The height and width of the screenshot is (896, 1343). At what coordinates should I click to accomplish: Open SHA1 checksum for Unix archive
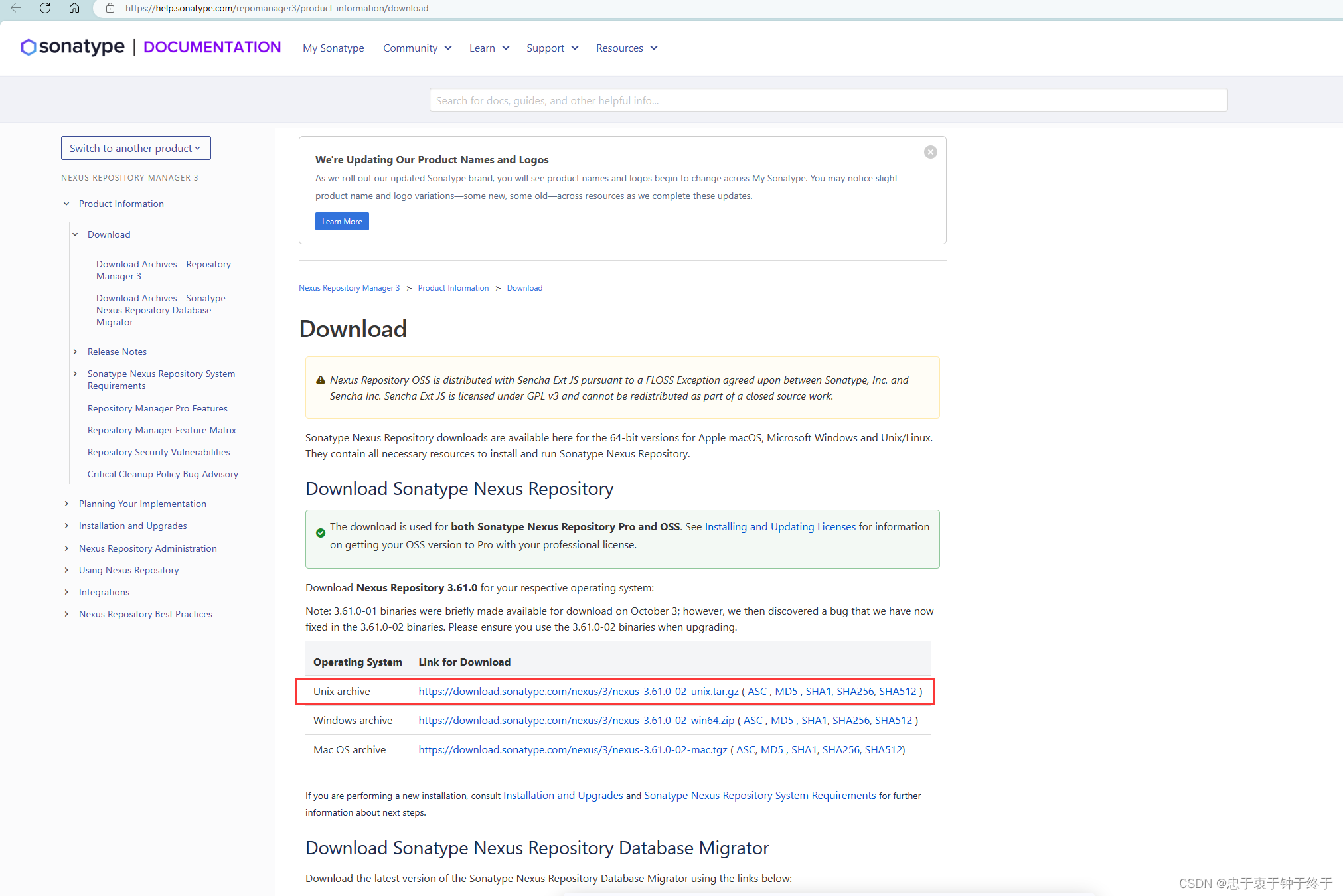coord(819,691)
